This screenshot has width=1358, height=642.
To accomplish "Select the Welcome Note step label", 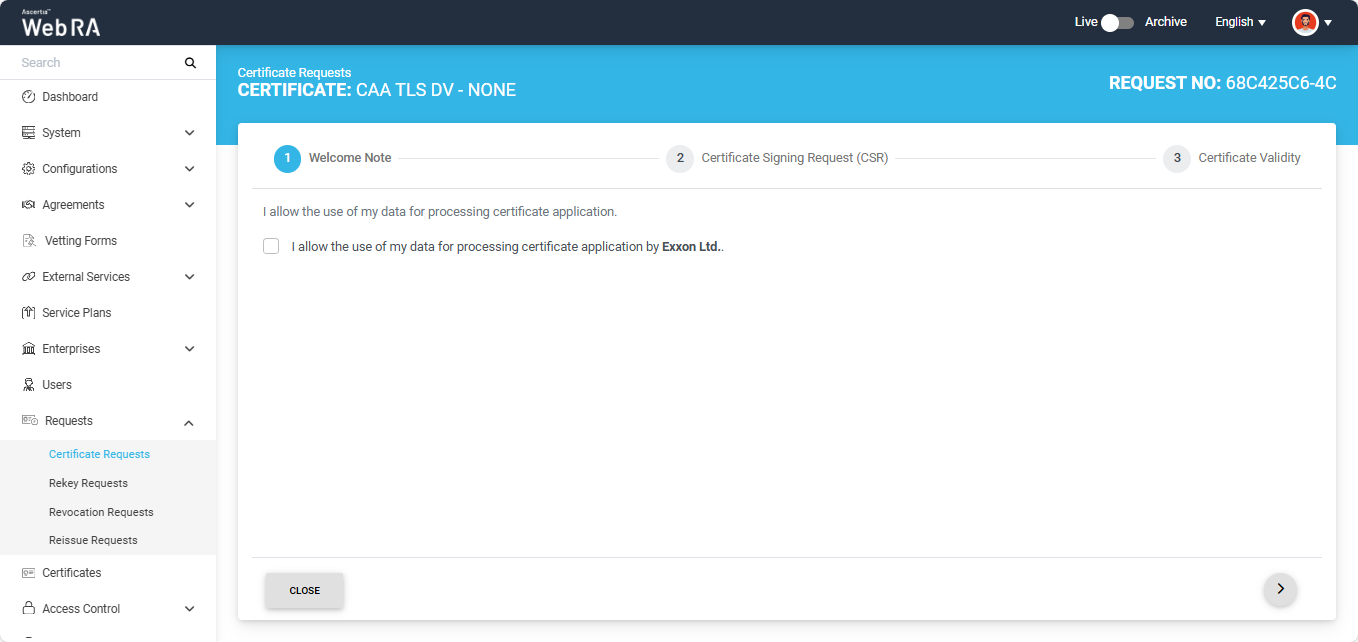I will [350, 158].
